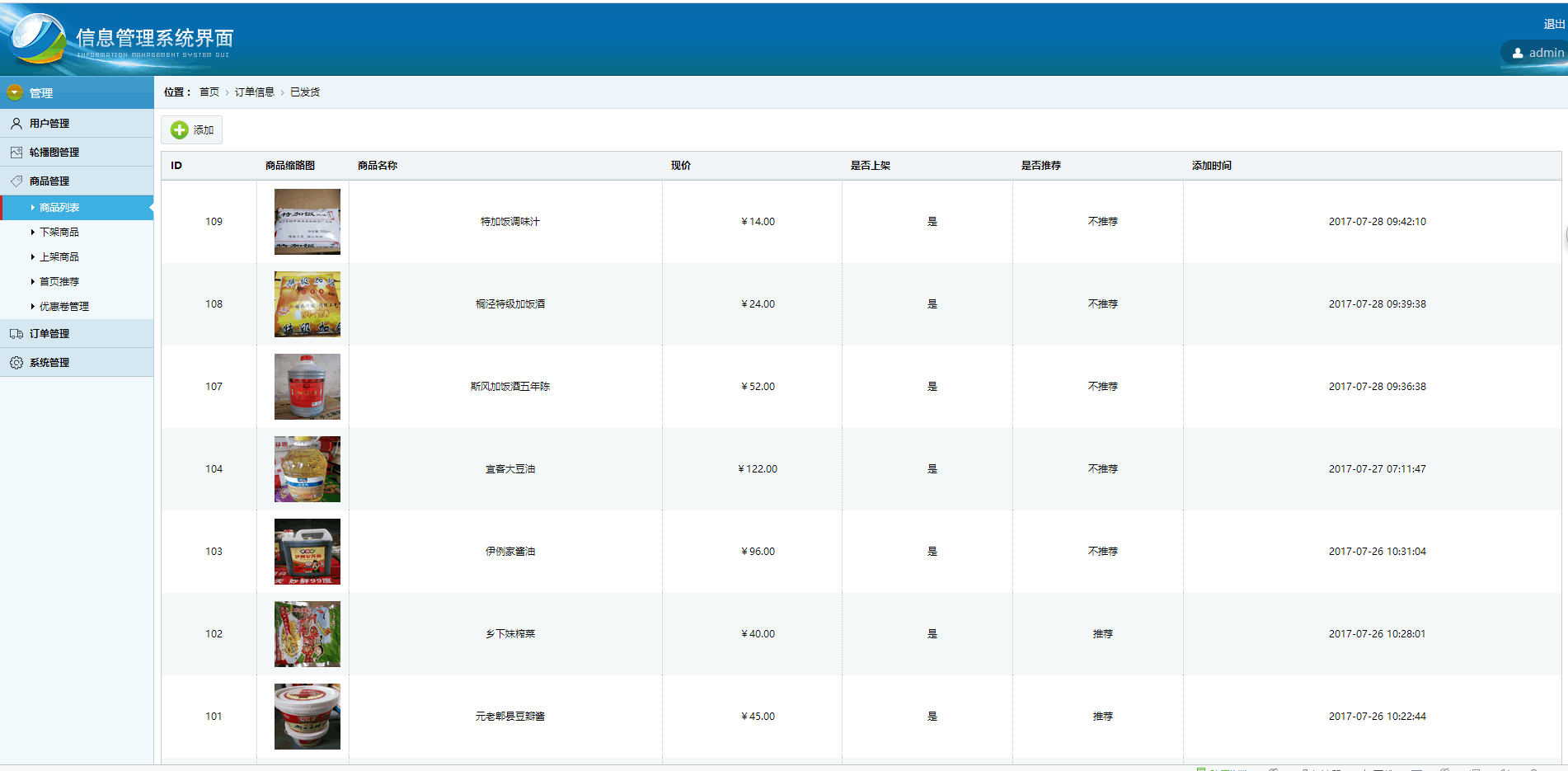Image resolution: width=1568 pixels, height=771 pixels.
Task: Click 订单信息 in the breadcrumb path
Action: tap(254, 92)
